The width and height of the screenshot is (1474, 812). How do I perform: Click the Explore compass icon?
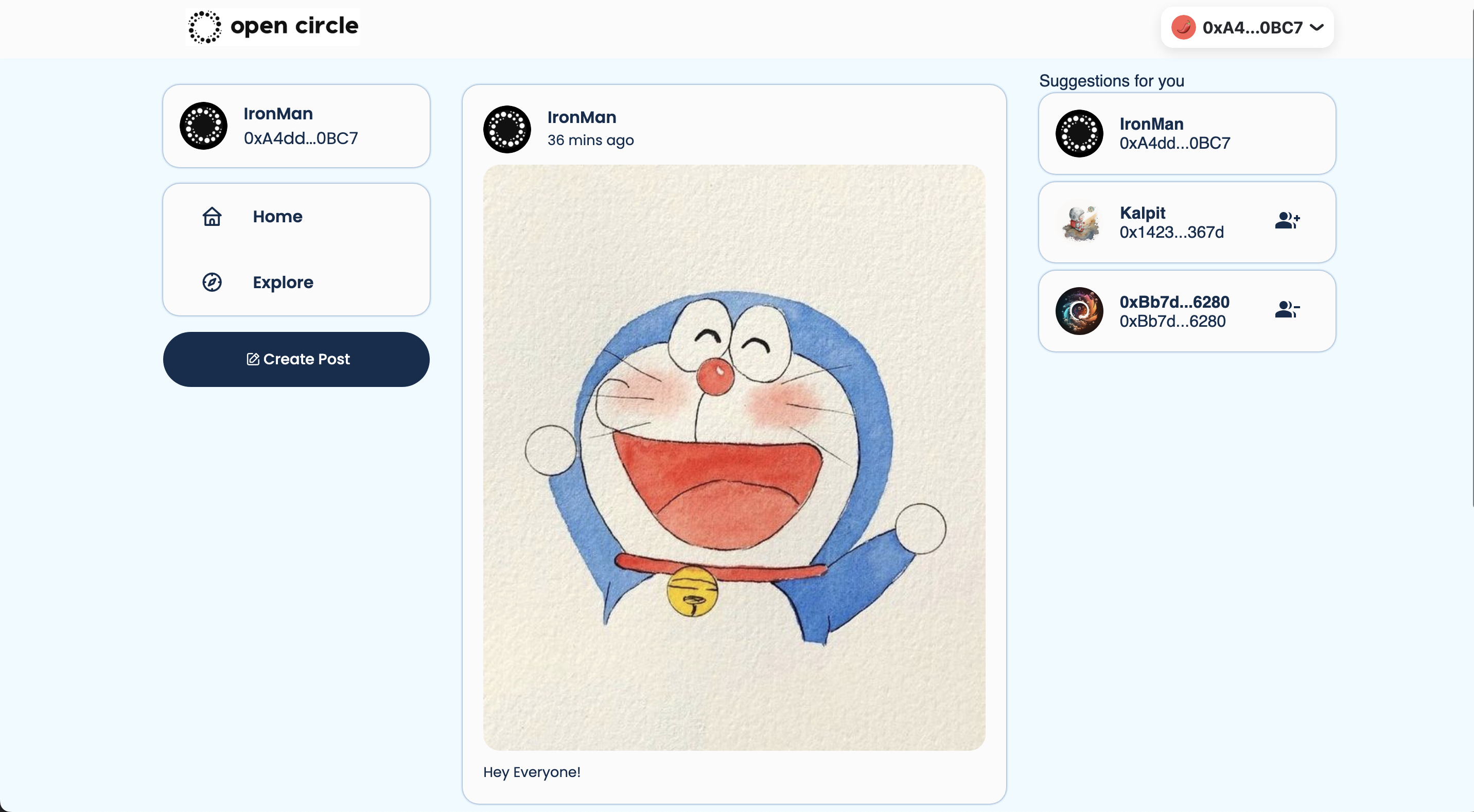pos(212,282)
